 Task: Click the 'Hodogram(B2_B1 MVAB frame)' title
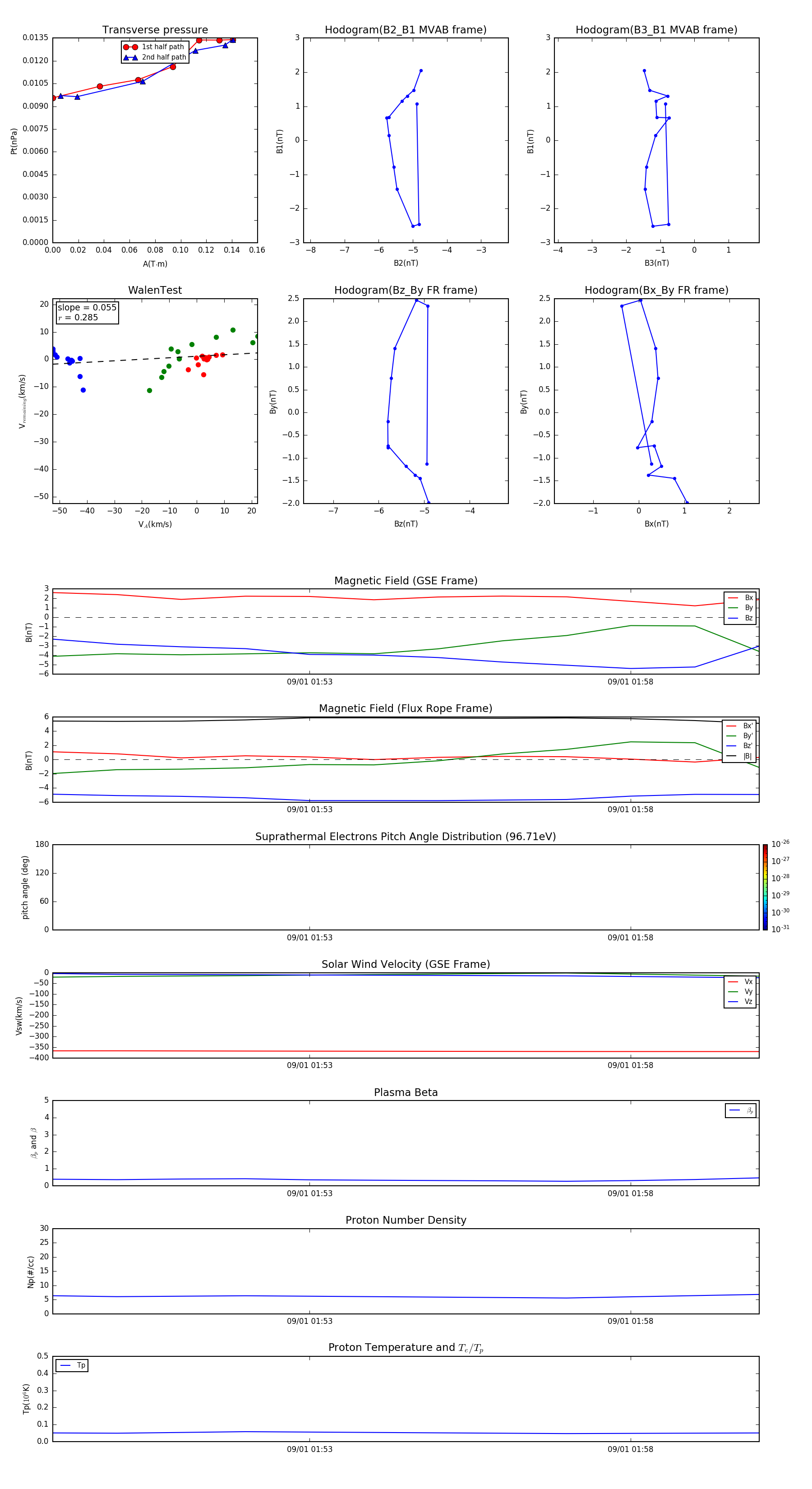406,30
